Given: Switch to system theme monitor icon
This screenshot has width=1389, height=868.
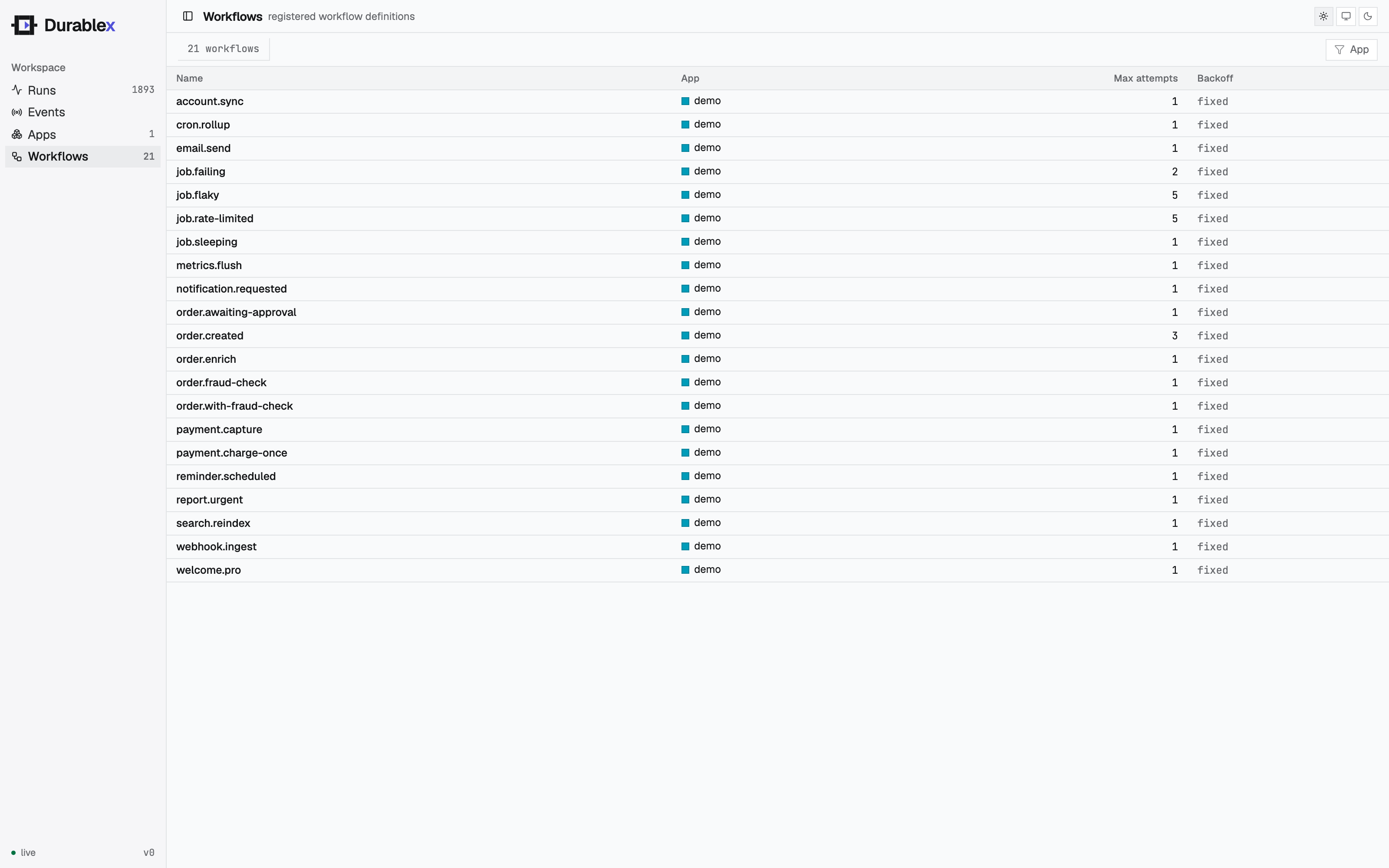Looking at the screenshot, I should click(x=1346, y=16).
